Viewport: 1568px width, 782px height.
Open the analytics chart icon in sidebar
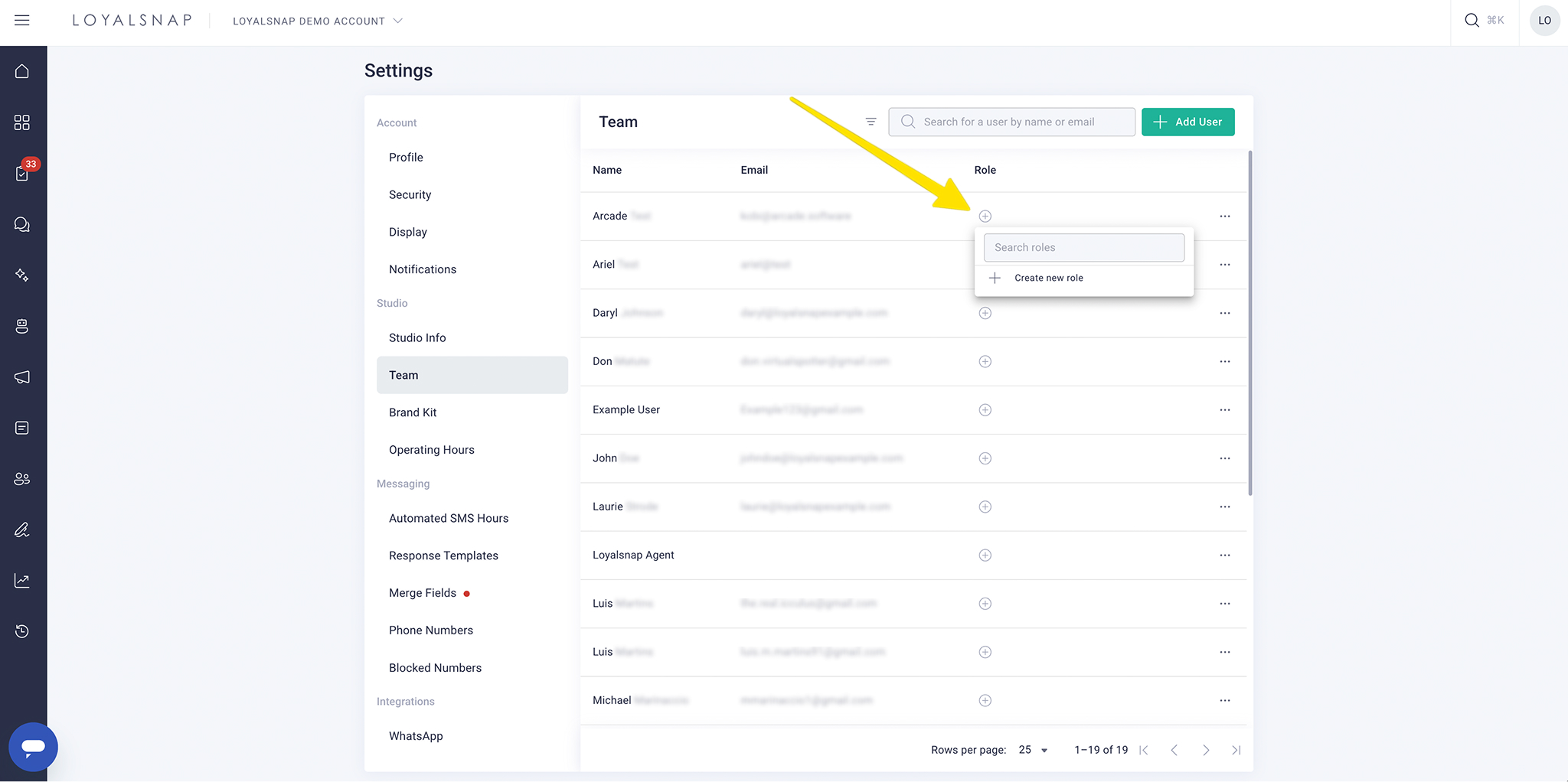tap(22, 580)
